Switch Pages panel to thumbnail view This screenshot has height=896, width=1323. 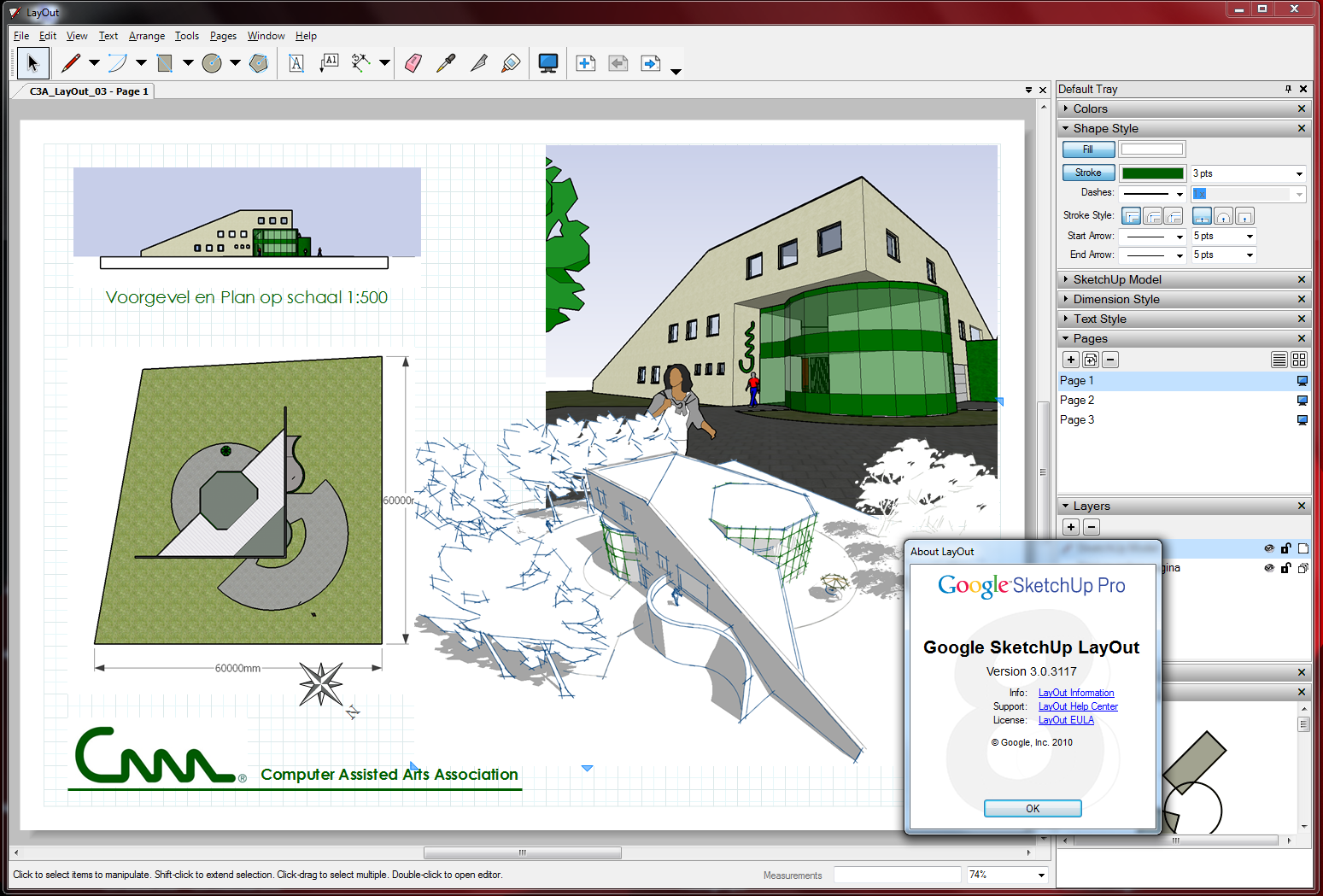pos(1299,360)
